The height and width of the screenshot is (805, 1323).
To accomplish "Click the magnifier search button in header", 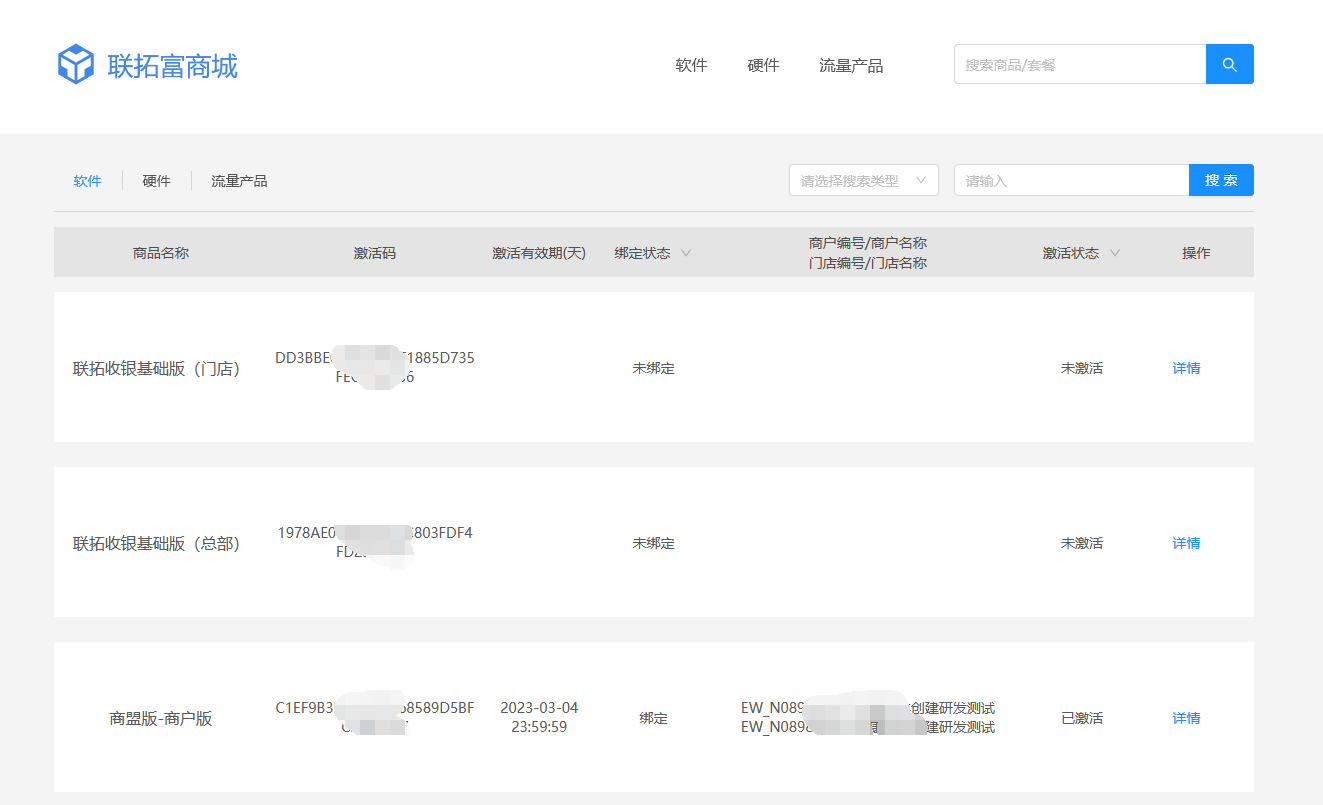I will pos(1230,64).
